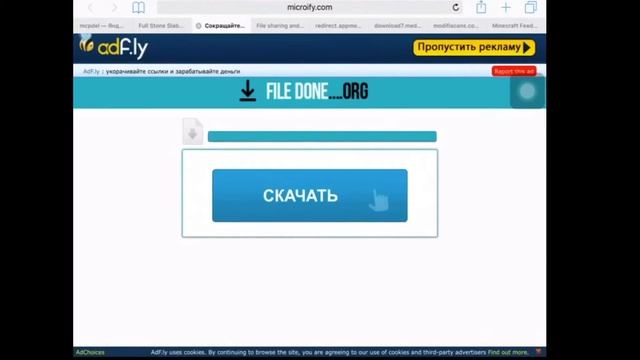Screen dimensions: 640x360
Task: Select the Сокращайте tab
Action: coord(221,26)
